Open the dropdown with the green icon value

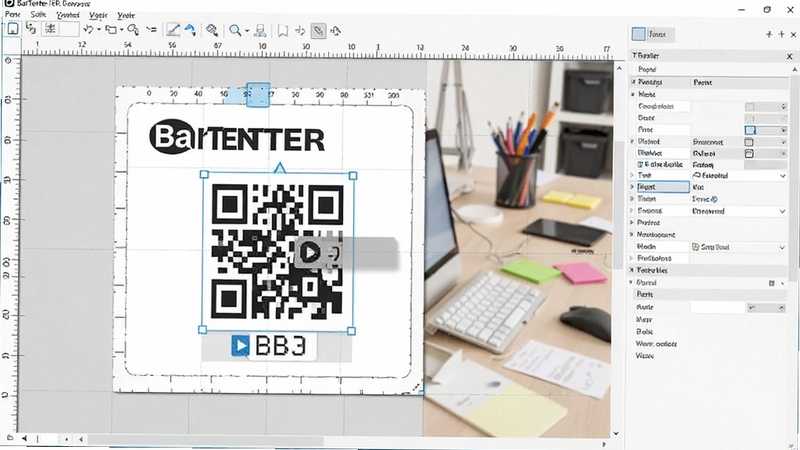782,247
